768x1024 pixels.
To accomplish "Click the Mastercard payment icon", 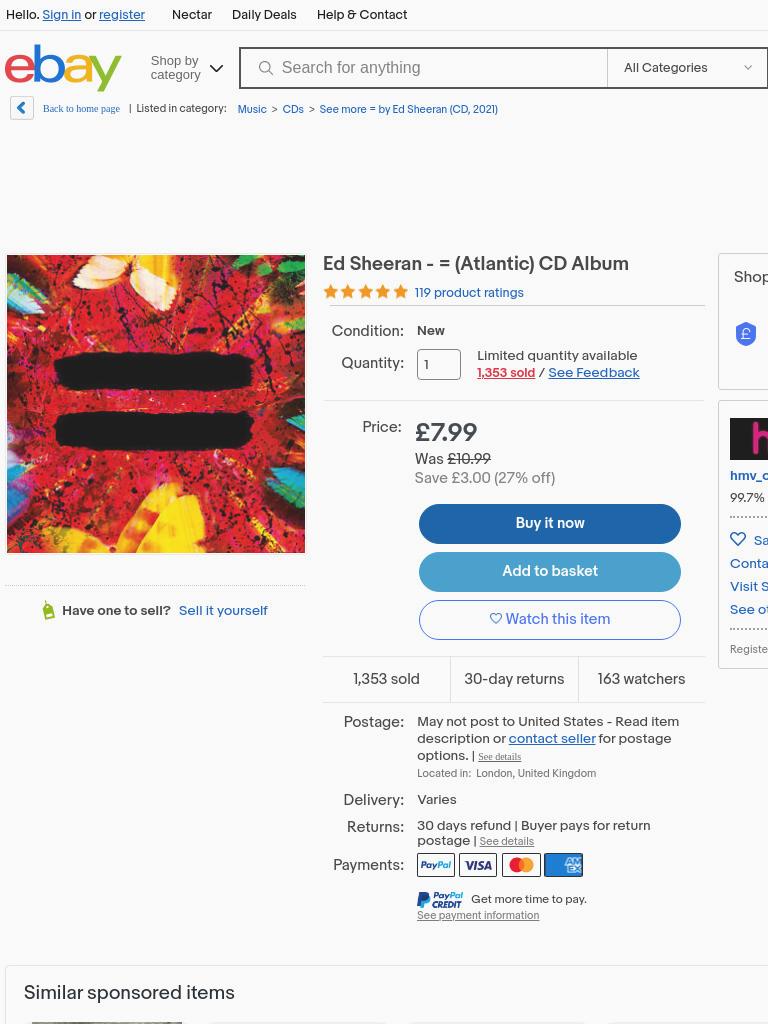I will 521,865.
